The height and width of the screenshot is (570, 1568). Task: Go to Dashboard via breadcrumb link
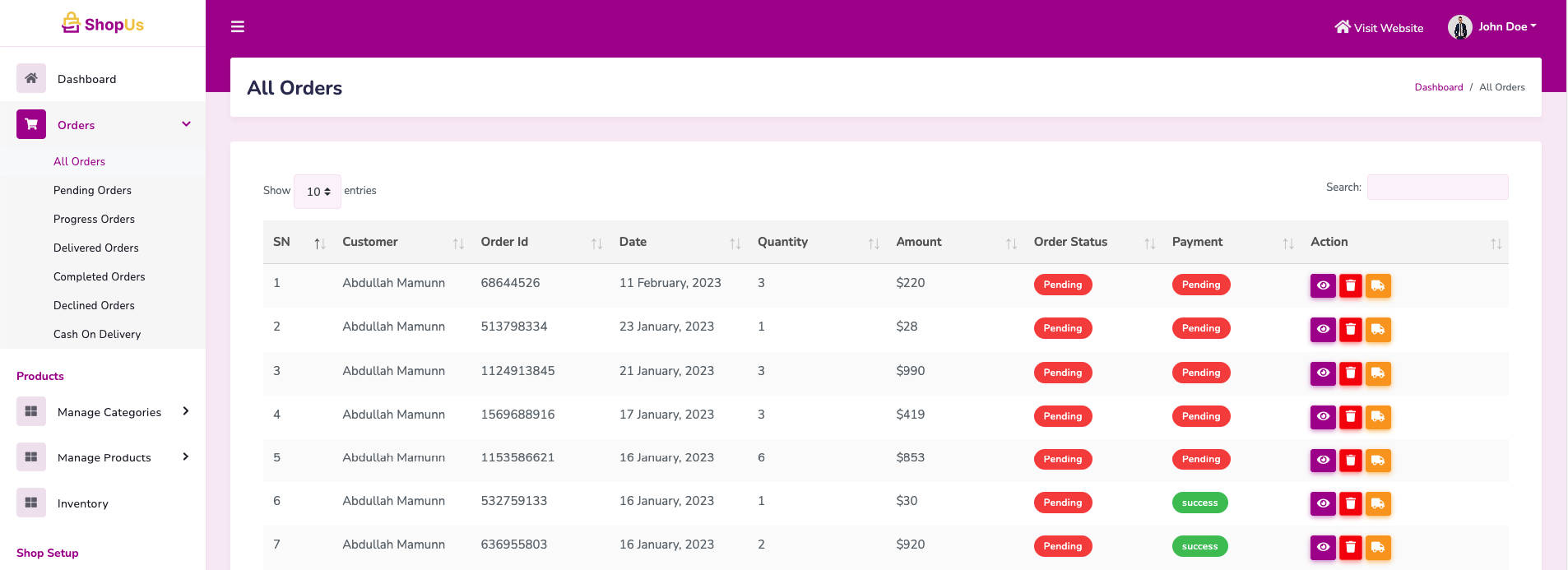point(1438,87)
